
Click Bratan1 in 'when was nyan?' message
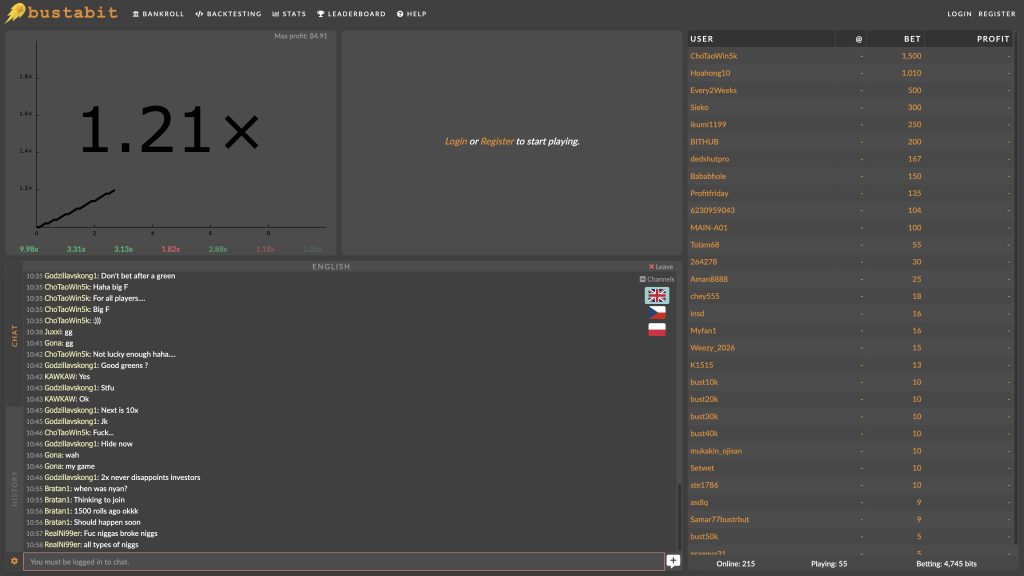[57, 488]
